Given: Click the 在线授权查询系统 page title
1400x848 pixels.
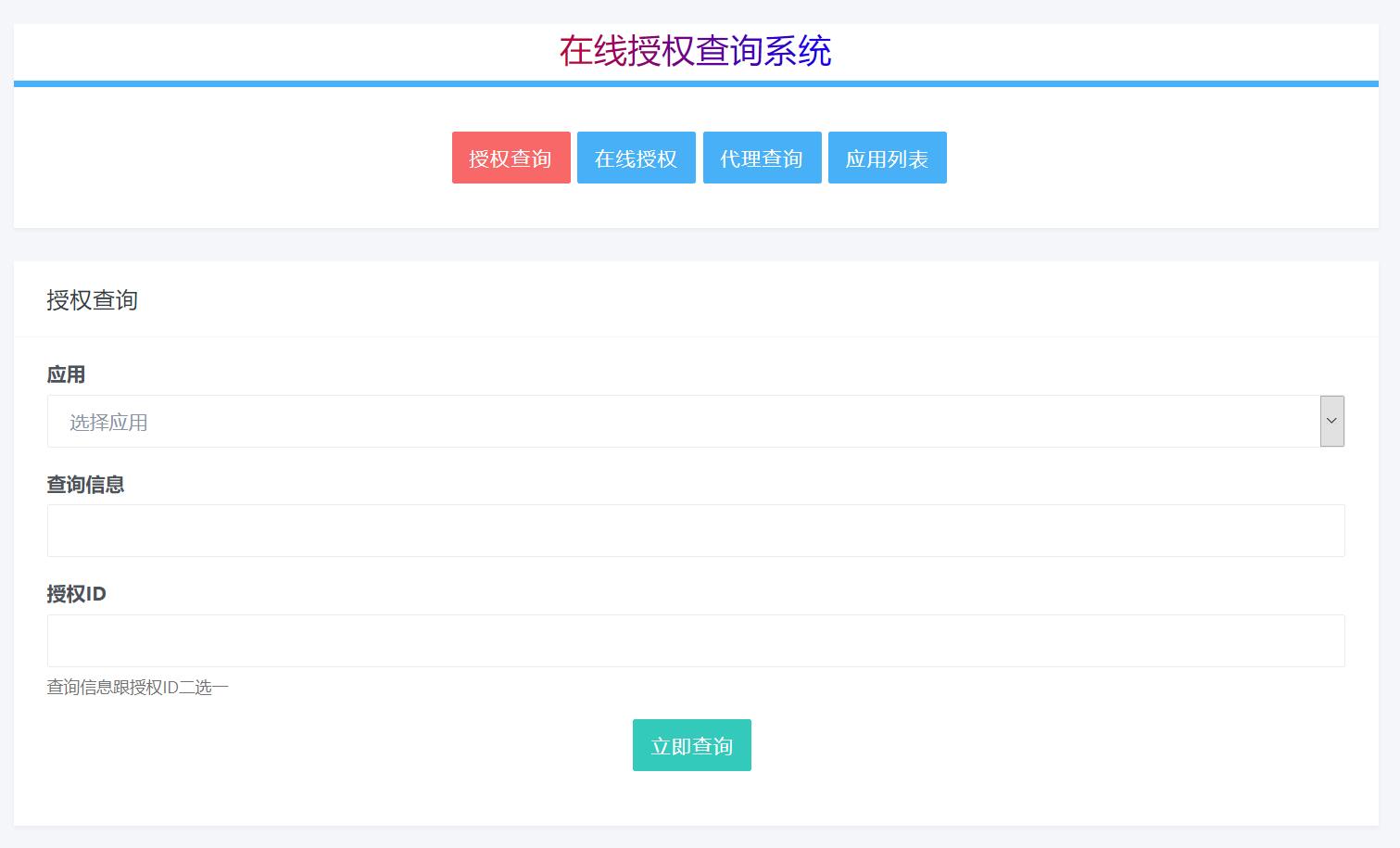Looking at the screenshot, I should 696,52.
